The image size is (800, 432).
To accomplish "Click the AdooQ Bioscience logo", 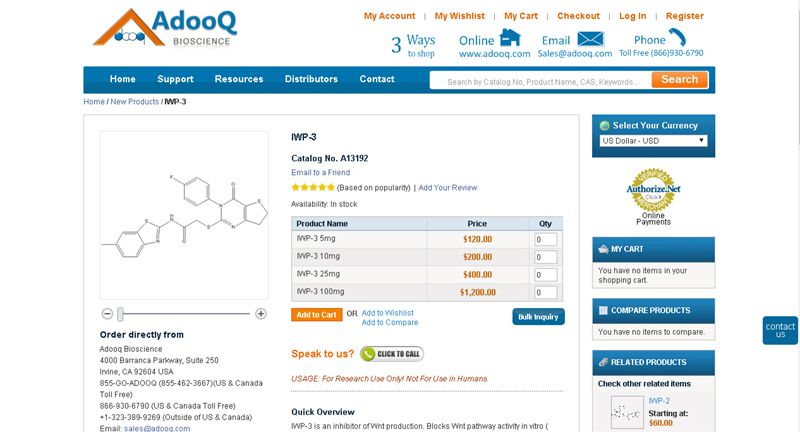I will (x=165, y=29).
